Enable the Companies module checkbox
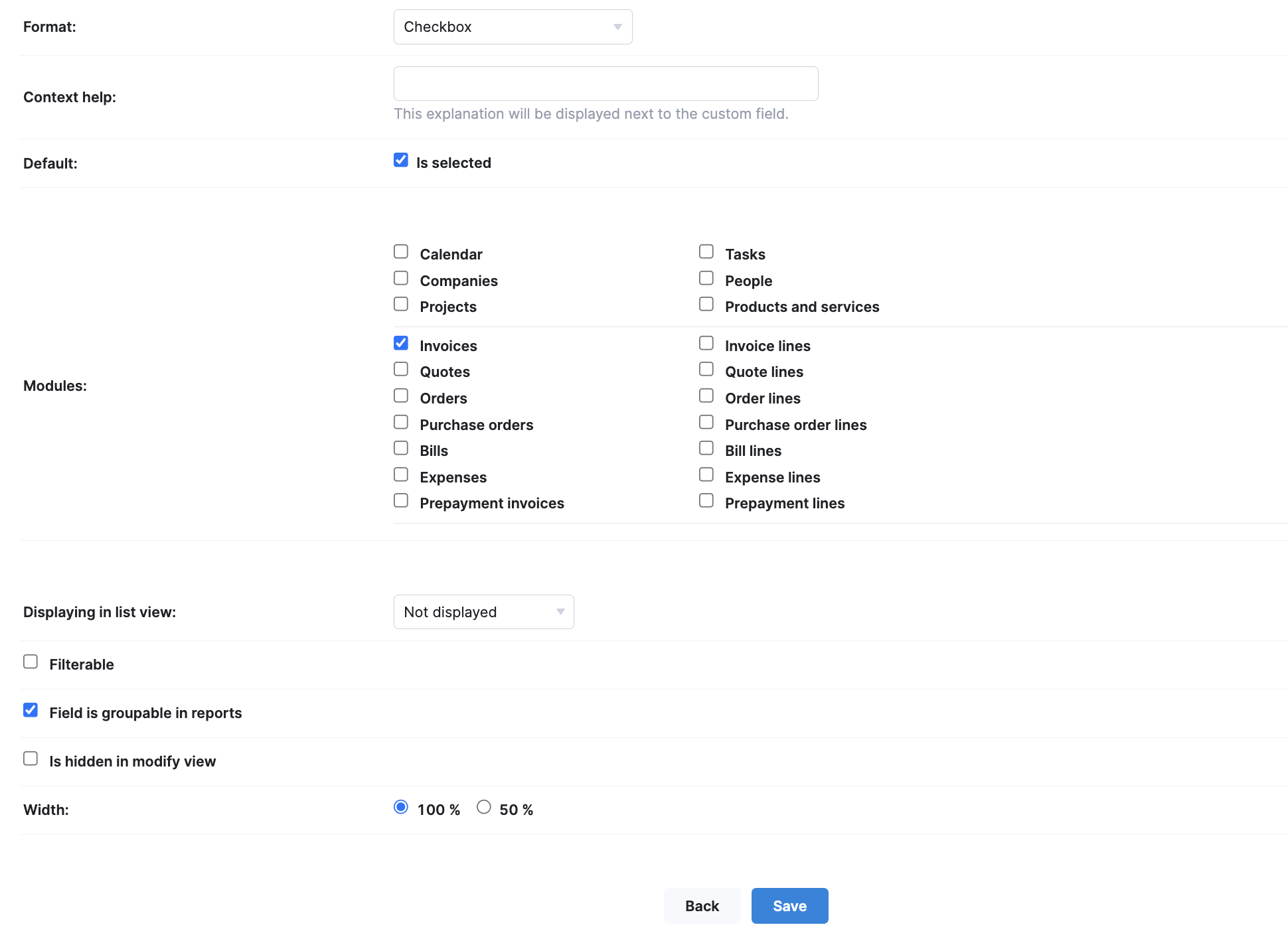Viewport: 1288px width, 949px height. (x=401, y=278)
